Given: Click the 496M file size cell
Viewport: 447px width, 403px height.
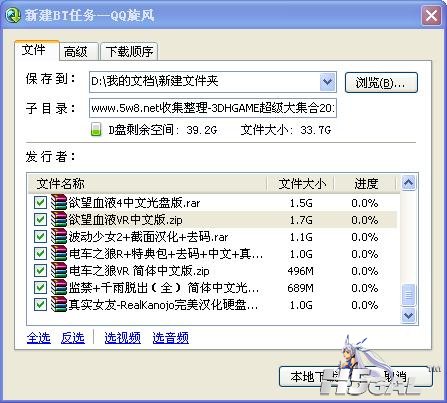Looking at the screenshot, I should coord(301,271).
